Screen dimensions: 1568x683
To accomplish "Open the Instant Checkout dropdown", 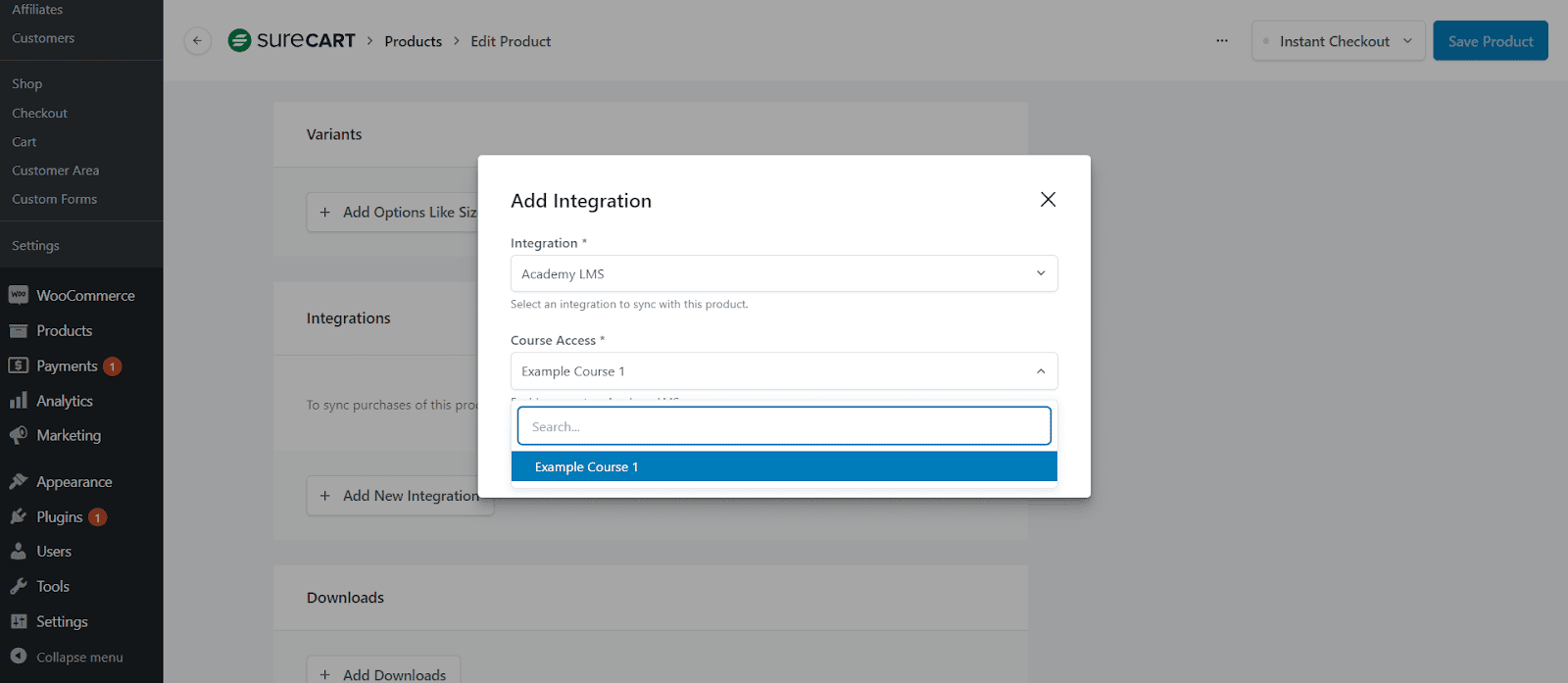I will (1338, 41).
